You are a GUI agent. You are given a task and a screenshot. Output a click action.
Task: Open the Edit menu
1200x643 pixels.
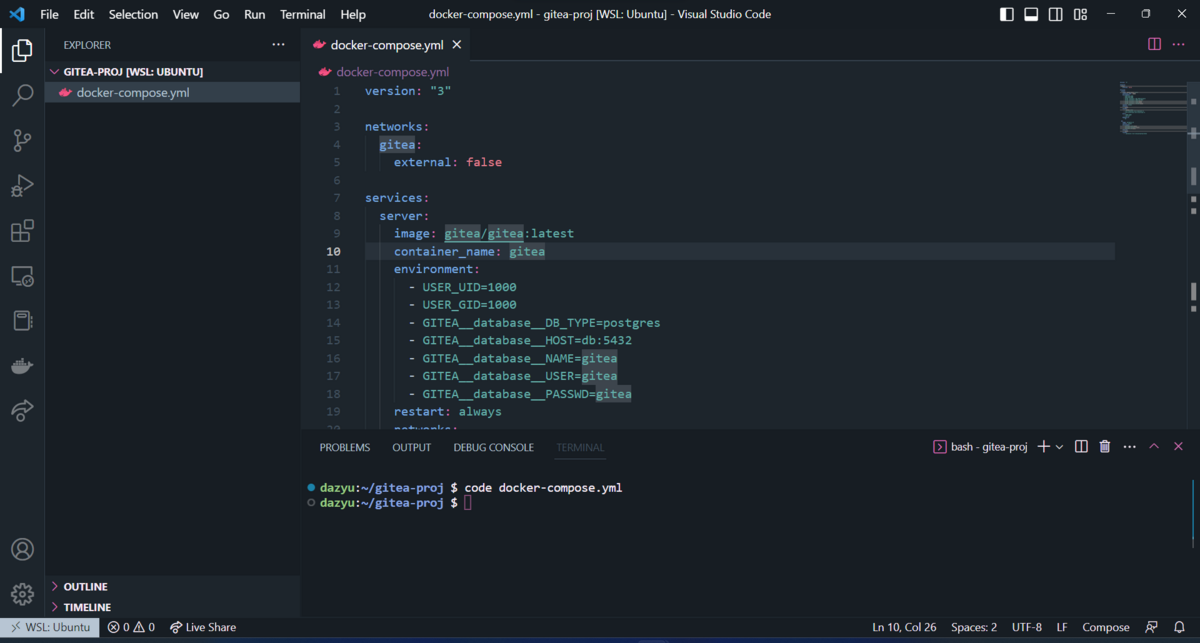[84, 14]
